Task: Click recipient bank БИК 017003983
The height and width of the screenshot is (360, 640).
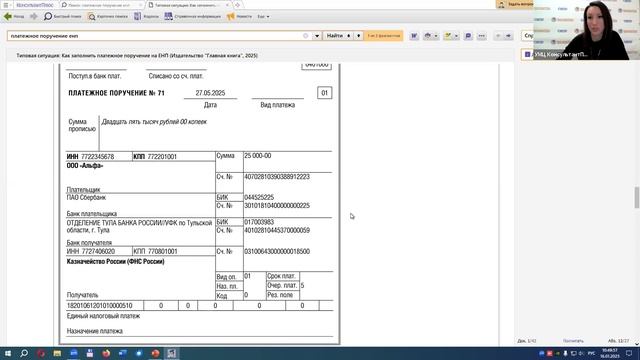Action: [x=259, y=222]
